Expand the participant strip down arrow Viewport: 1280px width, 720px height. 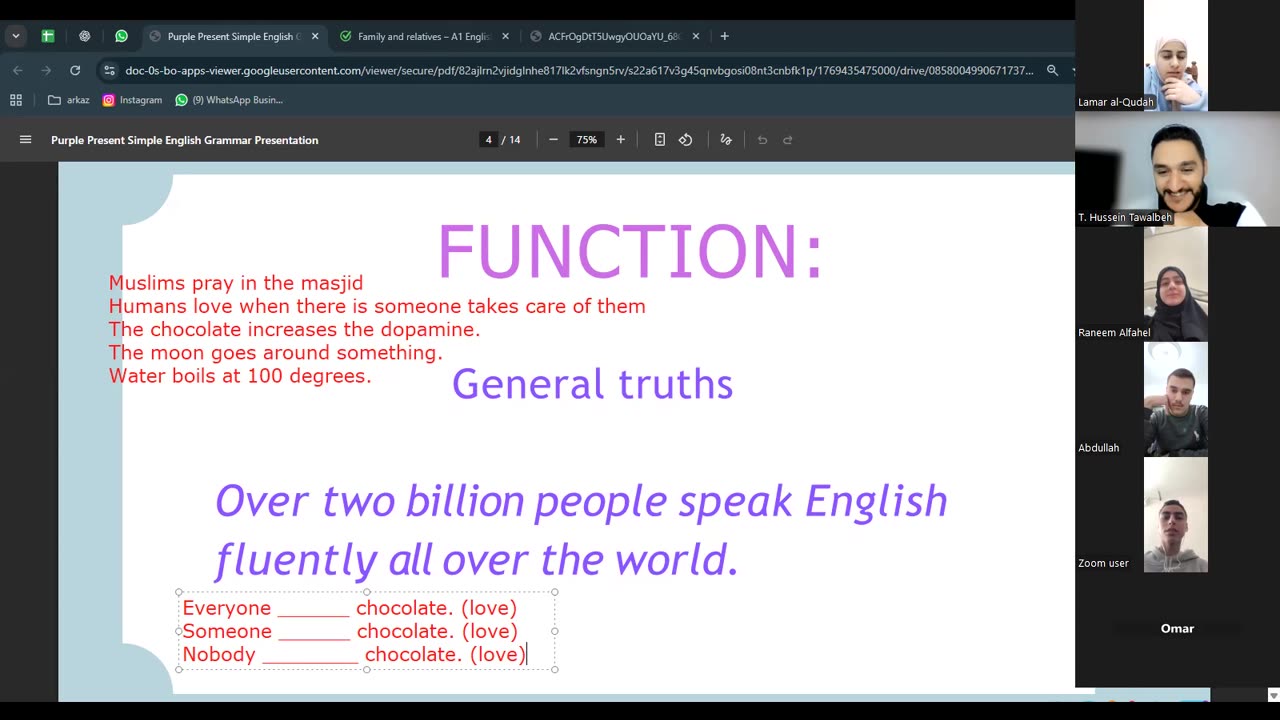(1273, 695)
